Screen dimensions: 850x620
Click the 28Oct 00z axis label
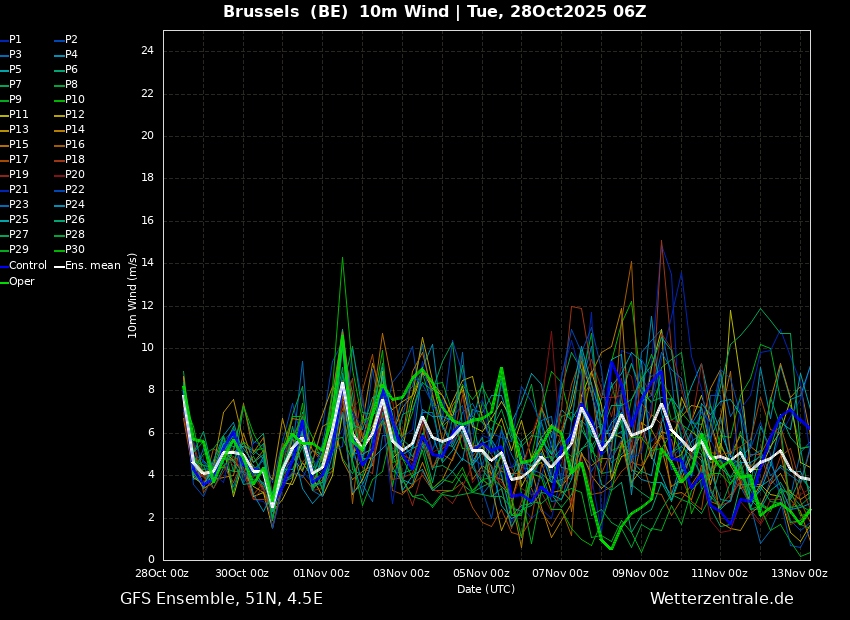pyautogui.click(x=162, y=573)
